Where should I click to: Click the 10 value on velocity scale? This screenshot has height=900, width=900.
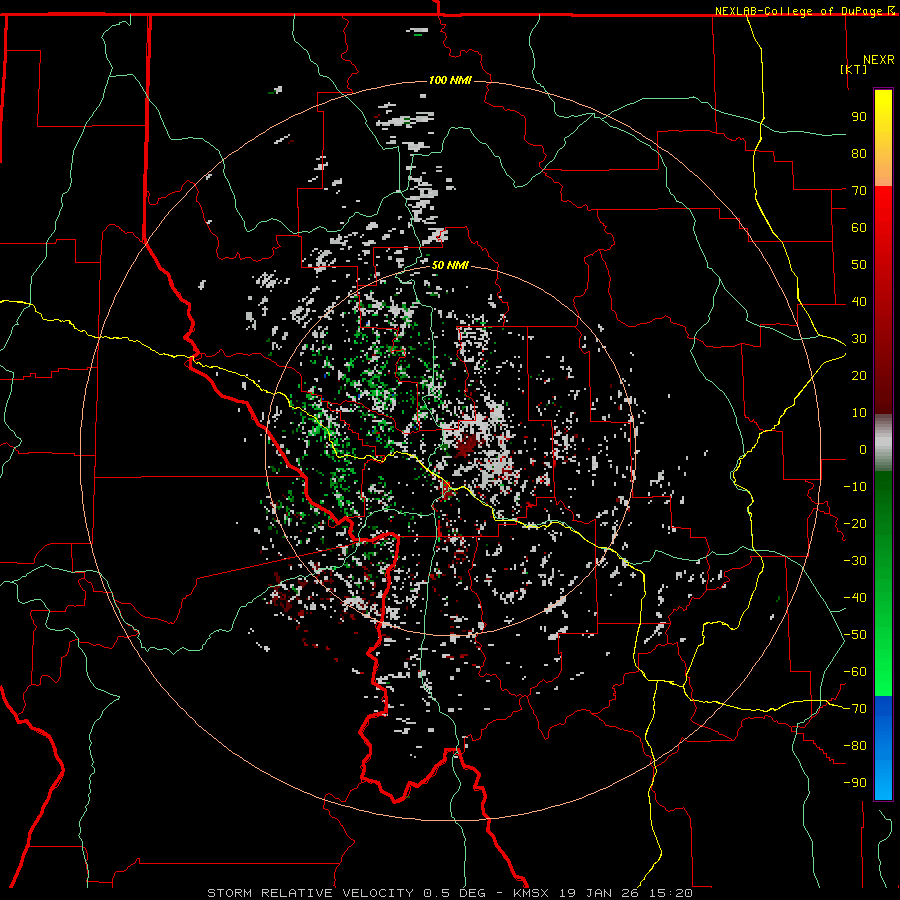pyautogui.click(x=859, y=413)
